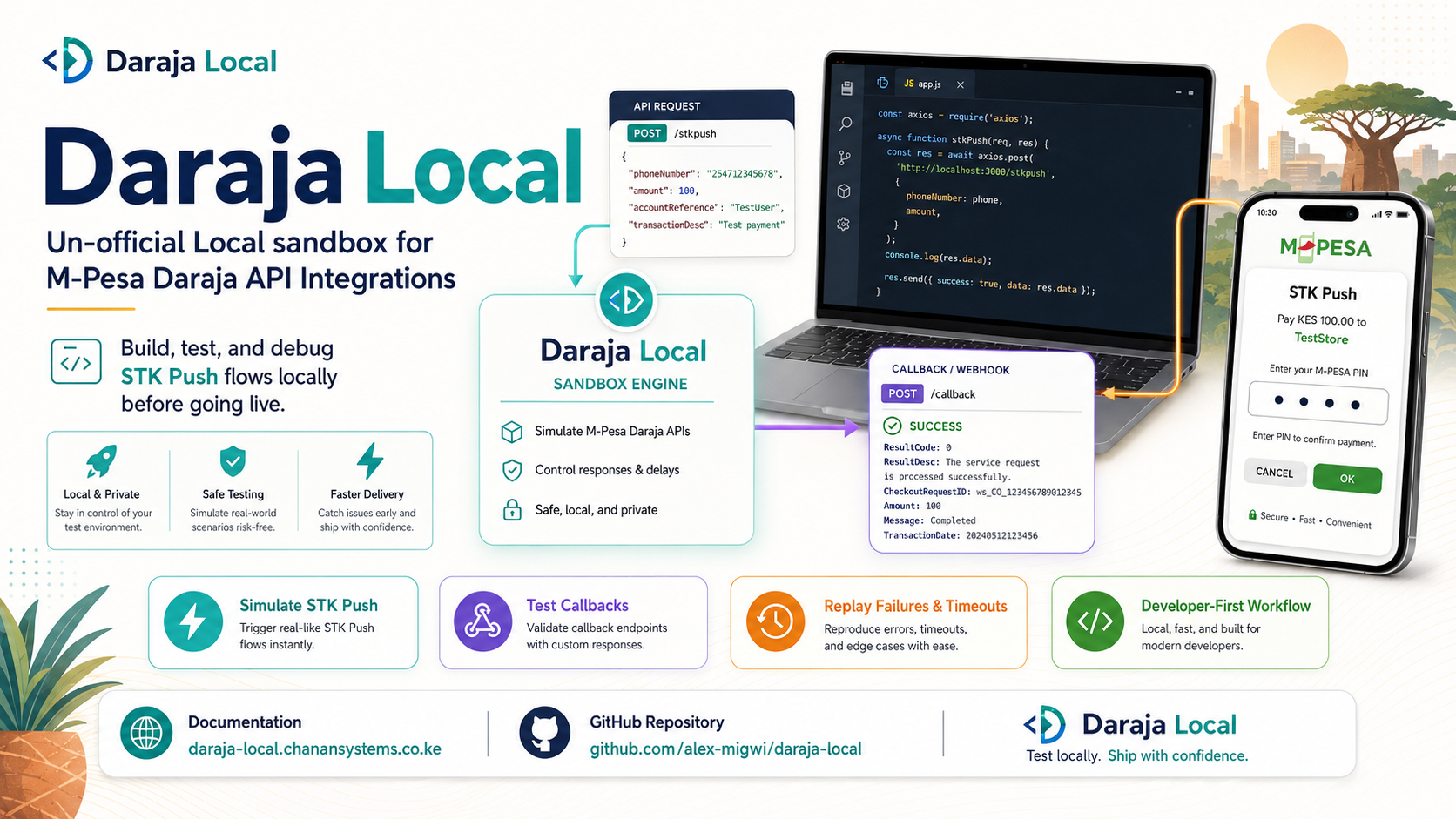The image size is (1456, 819).
Task: Click the Sandbox Engine circular logo icon
Action: [x=625, y=300]
